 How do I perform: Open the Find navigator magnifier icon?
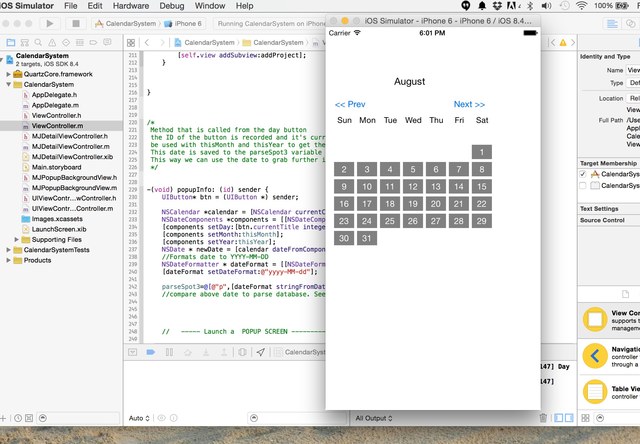(x=38, y=42)
